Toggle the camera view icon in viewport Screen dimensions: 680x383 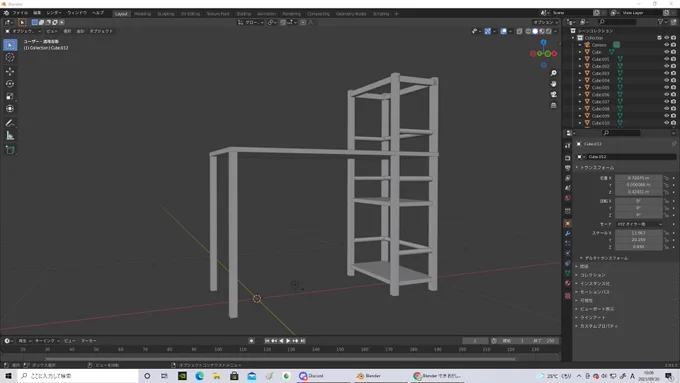click(x=553, y=95)
